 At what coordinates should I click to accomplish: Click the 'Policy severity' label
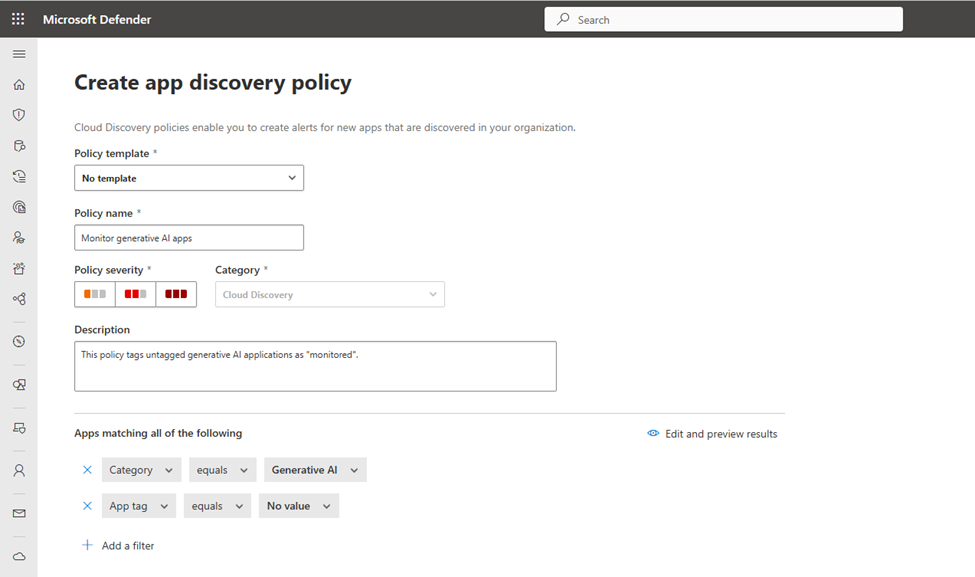109,270
